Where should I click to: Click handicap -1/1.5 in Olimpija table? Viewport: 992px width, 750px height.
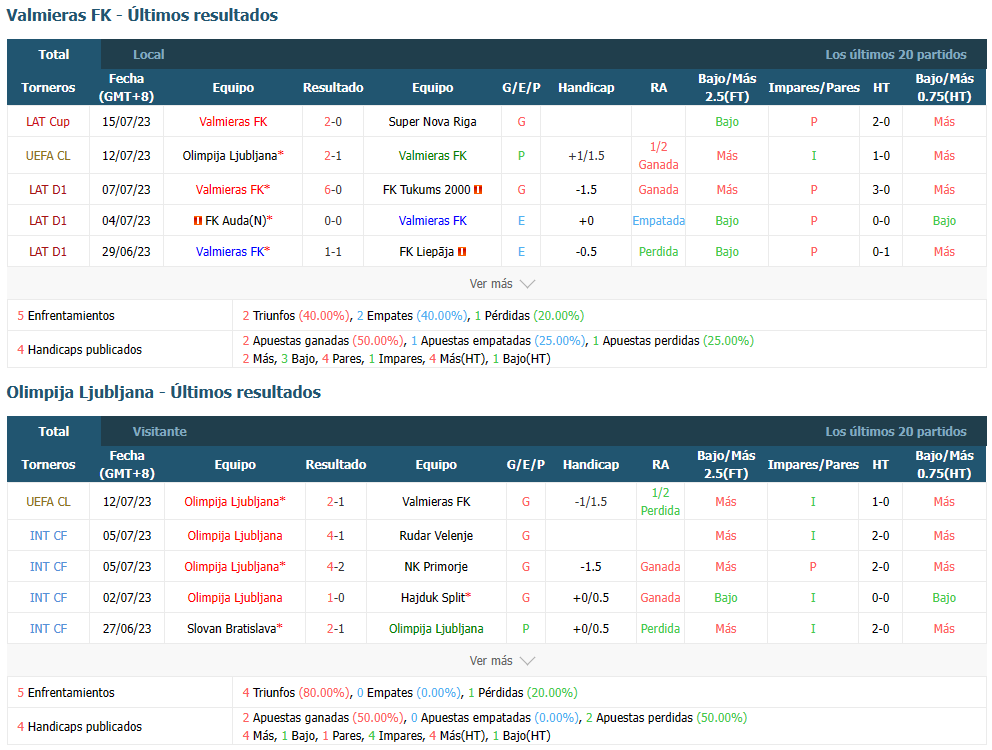pyautogui.click(x=590, y=502)
